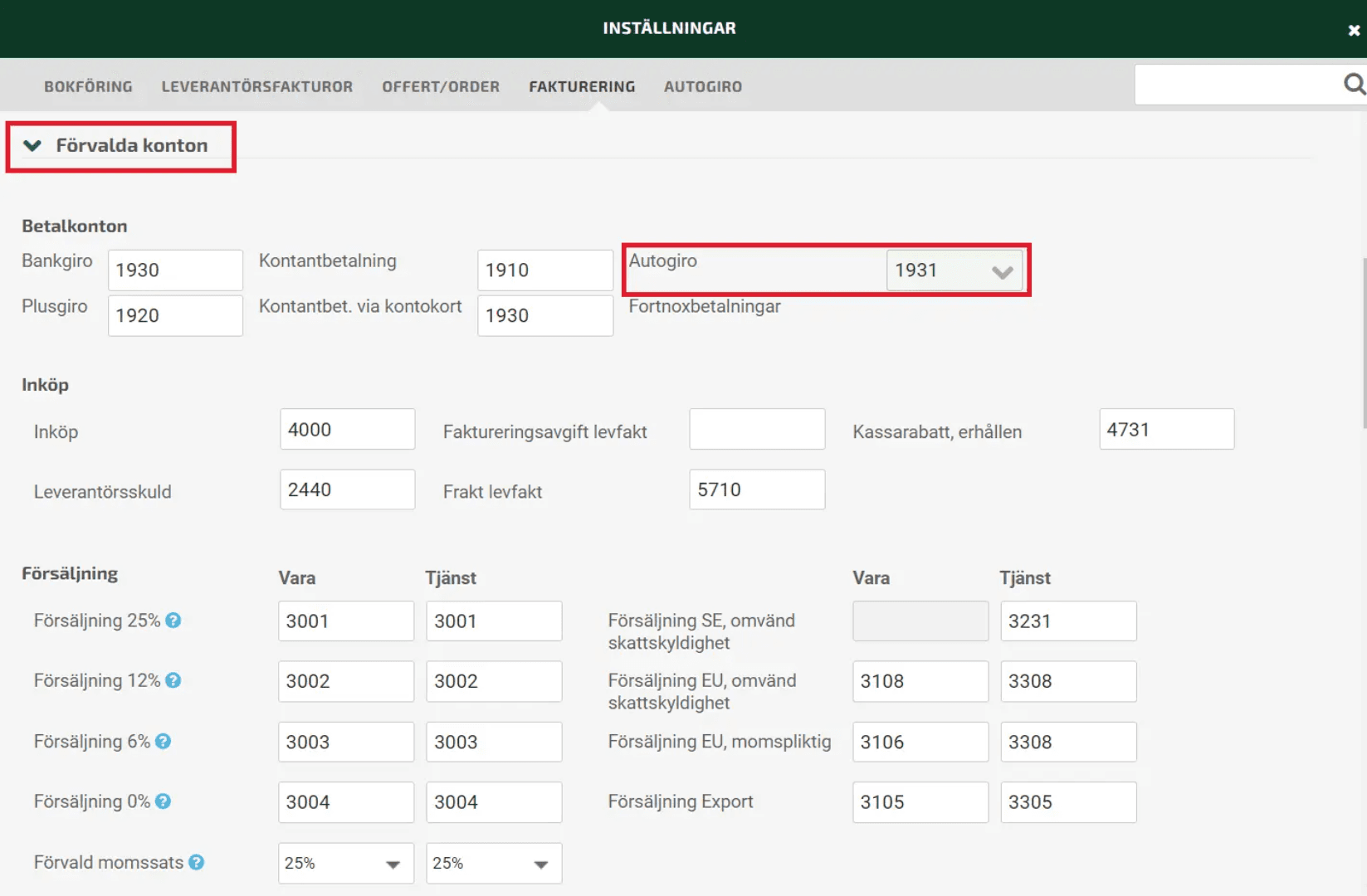The width and height of the screenshot is (1367, 896).
Task: Click help icon next to Försäljning 6%
Action: (x=163, y=741)
